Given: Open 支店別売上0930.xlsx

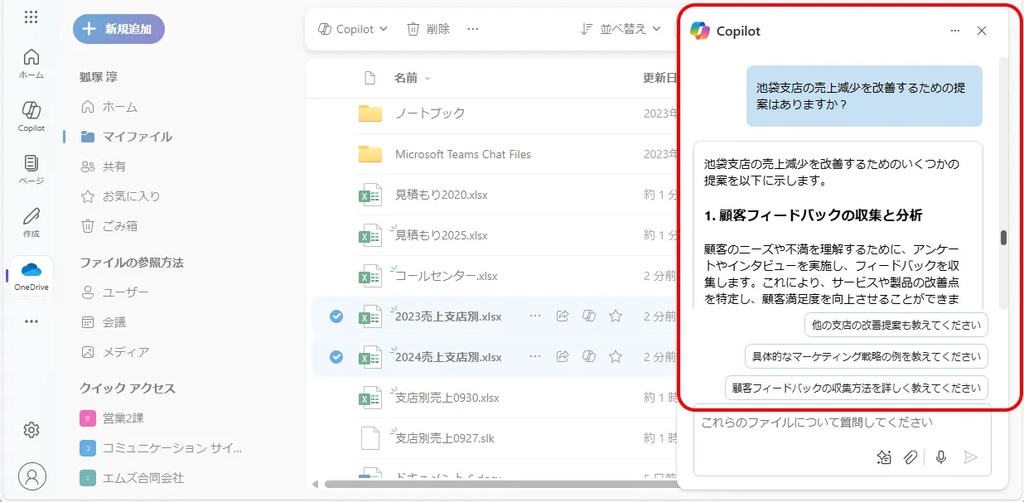Looking at the screenshot, I should click(x=447, y=398).
